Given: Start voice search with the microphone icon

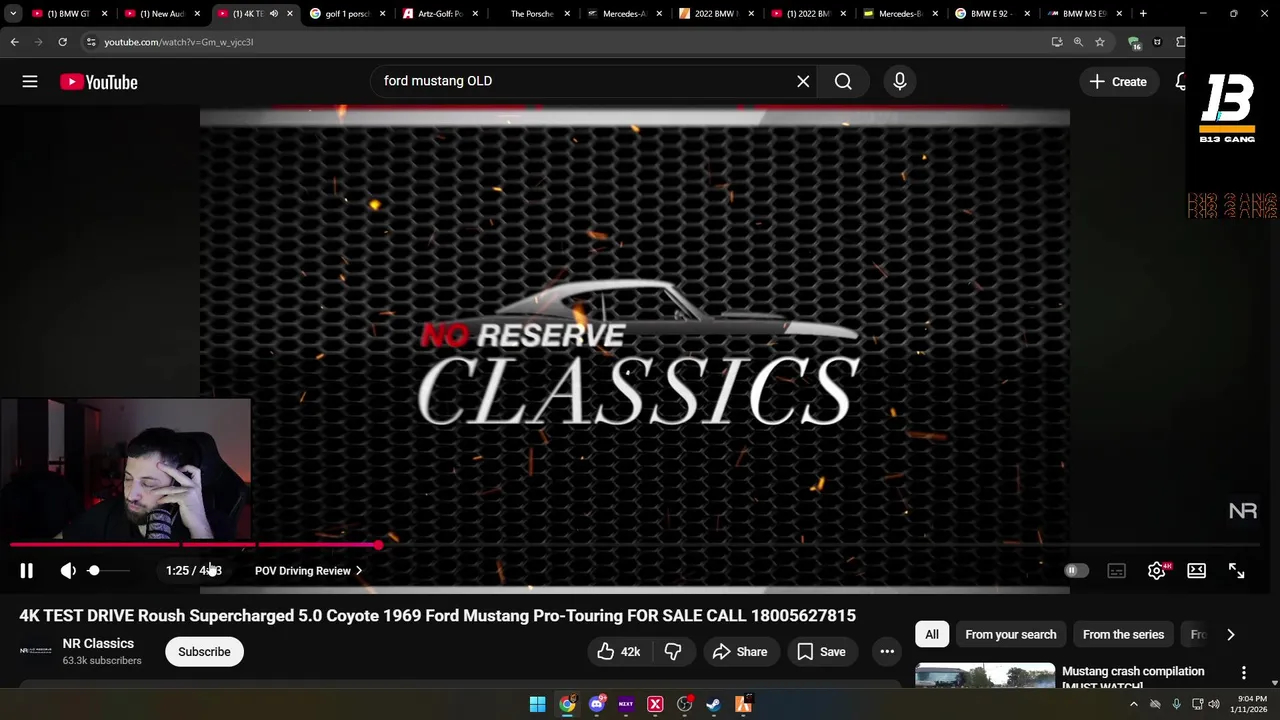Looking at the screenshot, I should pos(899,81).
